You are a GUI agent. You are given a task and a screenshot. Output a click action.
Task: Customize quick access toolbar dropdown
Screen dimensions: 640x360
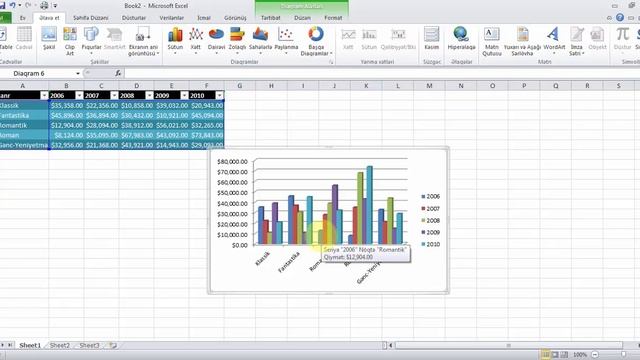click(x=55, y=6)
